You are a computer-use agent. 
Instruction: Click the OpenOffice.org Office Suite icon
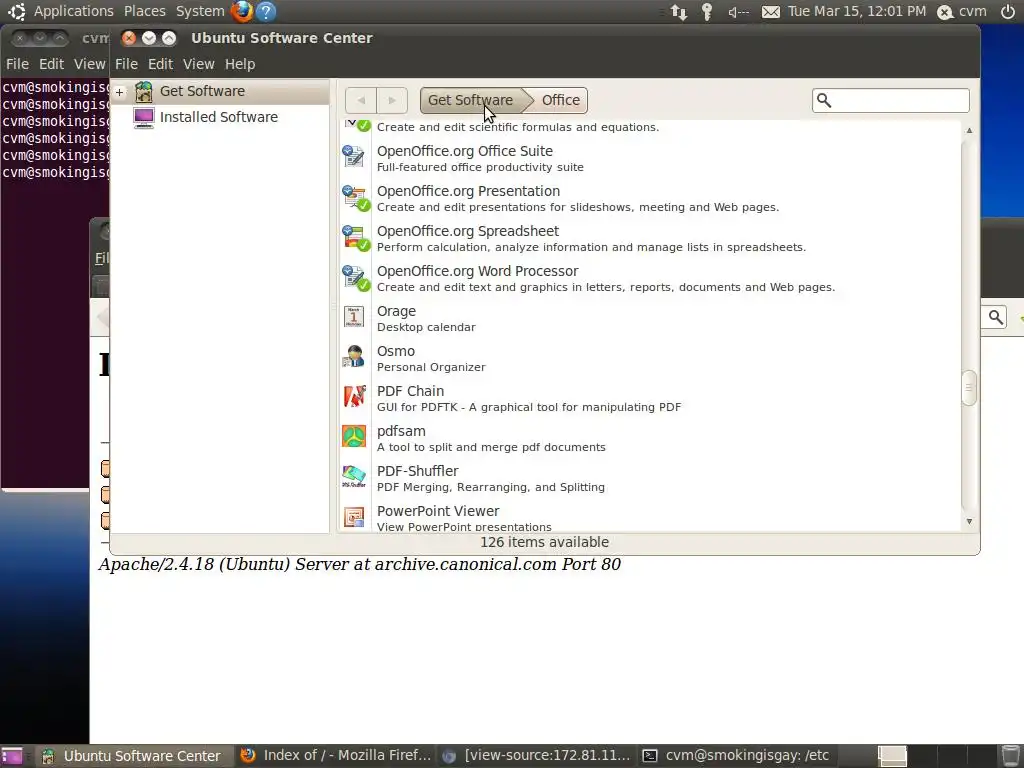pos(354,157)
